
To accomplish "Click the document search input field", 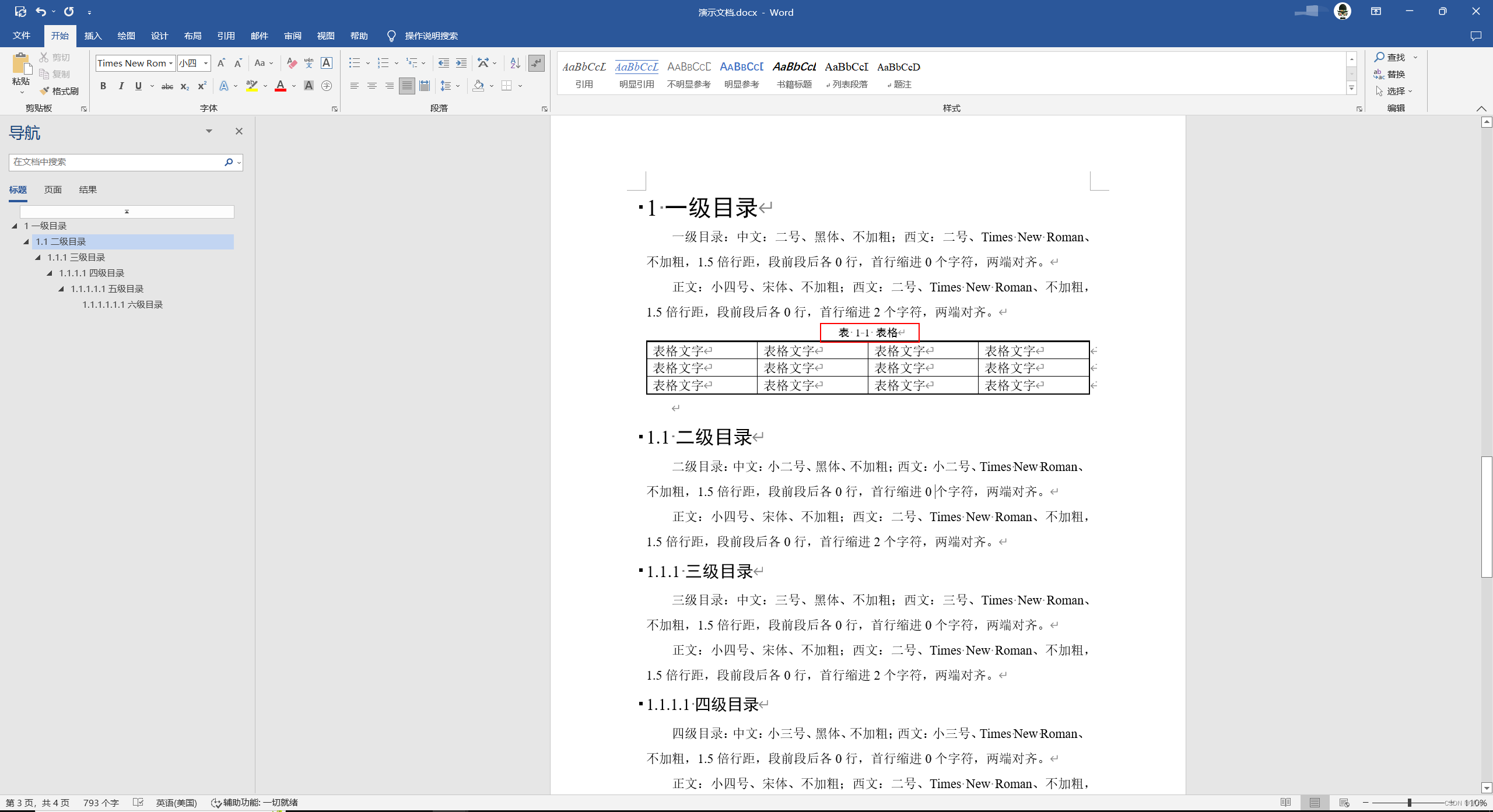I will [x=115, y=162].
